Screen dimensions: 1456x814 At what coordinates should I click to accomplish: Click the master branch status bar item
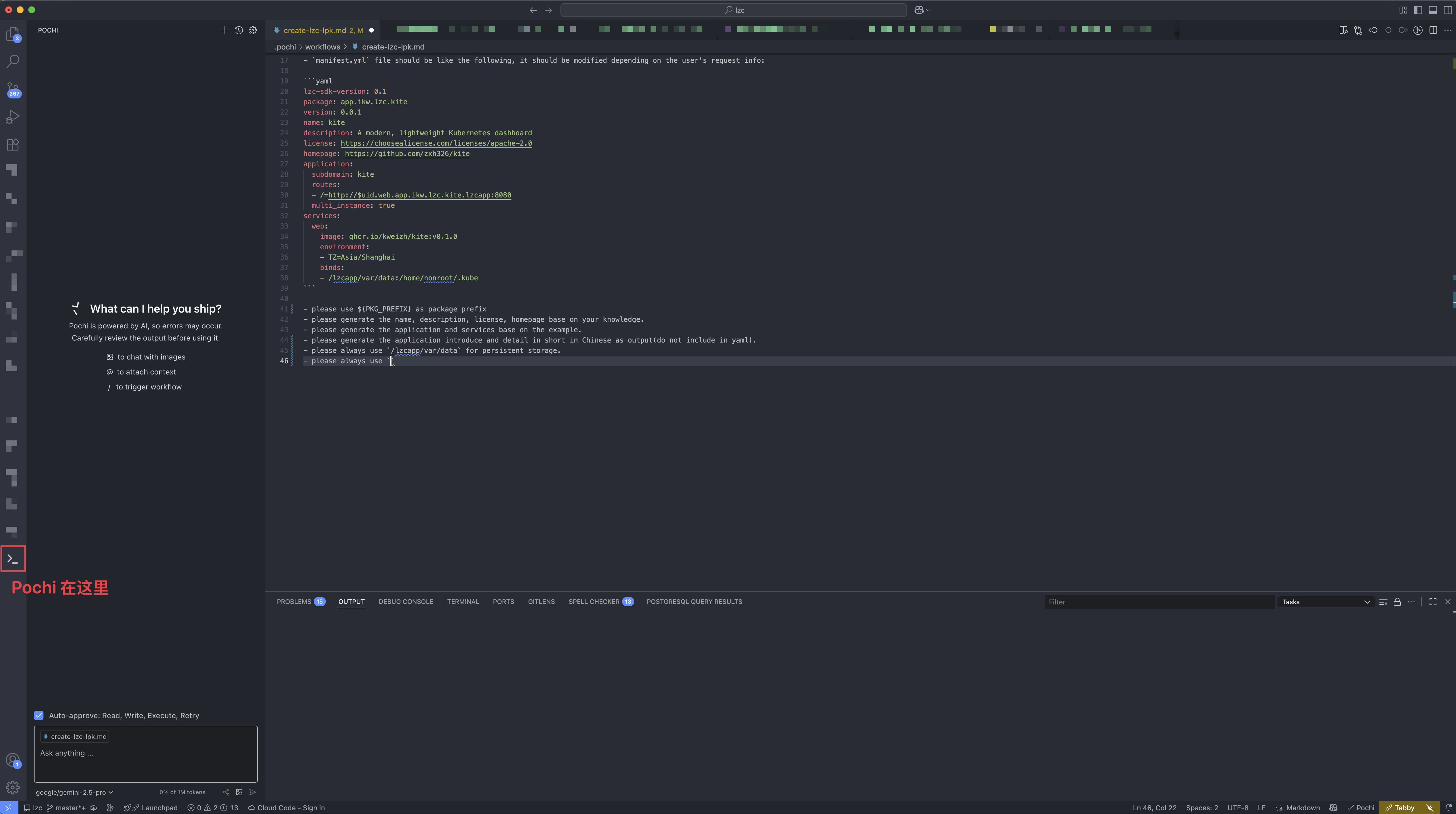click(x=66, y=808)
